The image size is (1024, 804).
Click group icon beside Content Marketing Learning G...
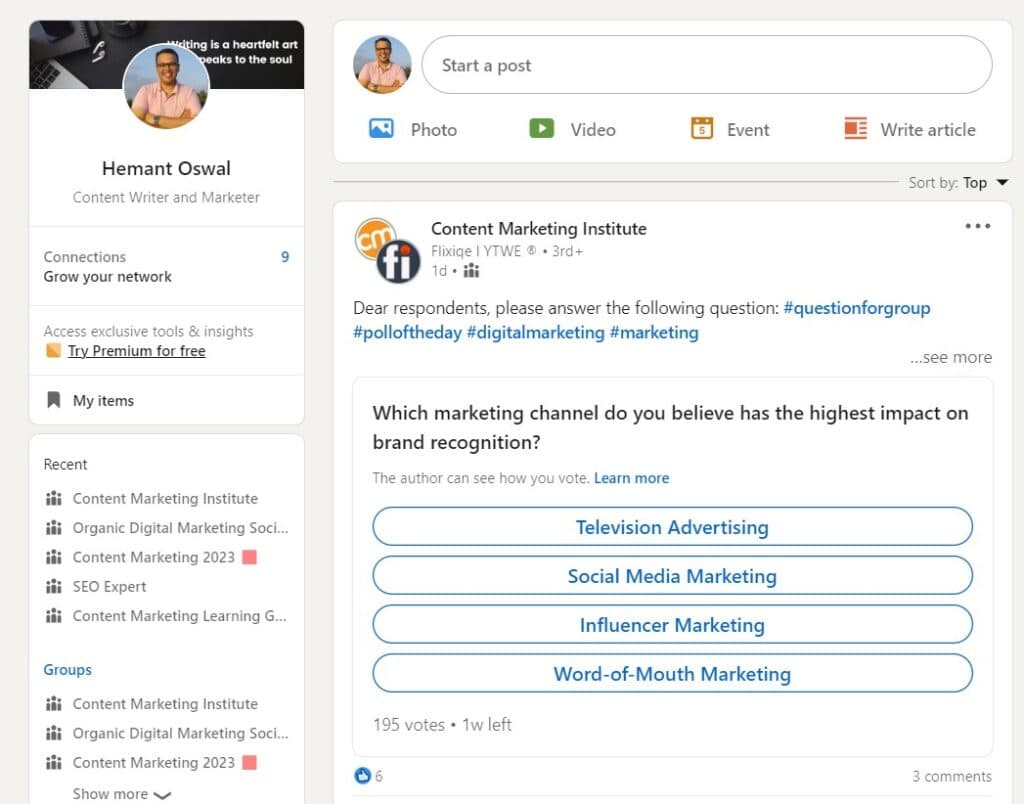tap(54, 616)
